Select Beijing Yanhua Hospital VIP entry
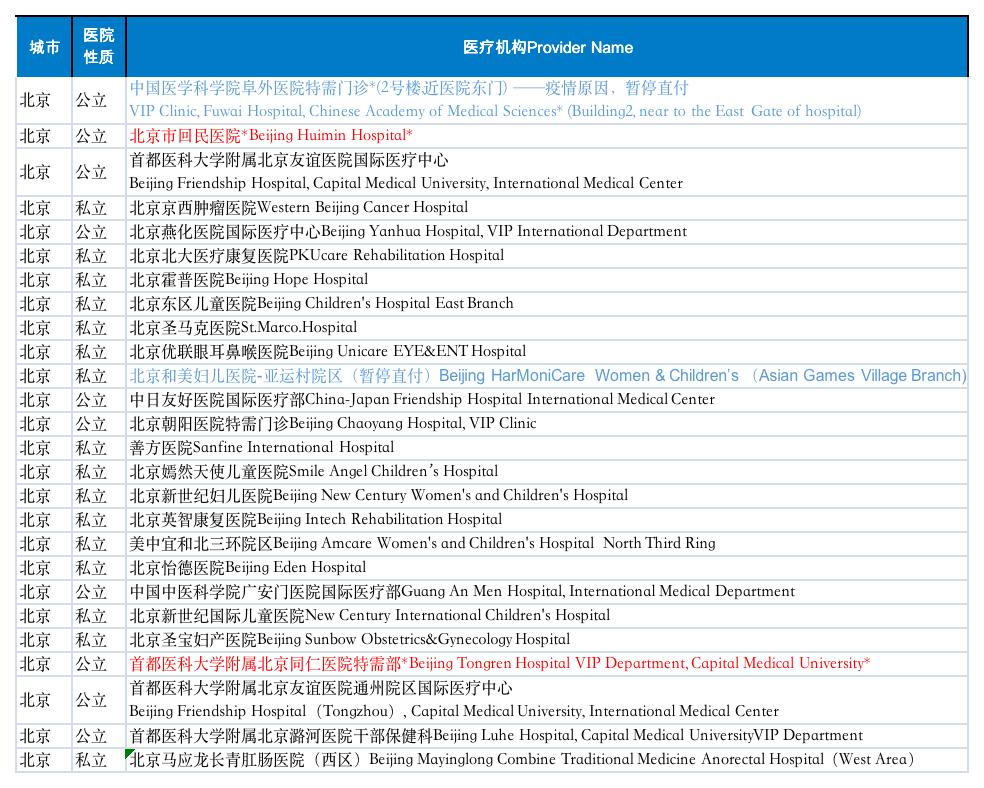Screen dimensions: 984x788 [x=547, y=232]
